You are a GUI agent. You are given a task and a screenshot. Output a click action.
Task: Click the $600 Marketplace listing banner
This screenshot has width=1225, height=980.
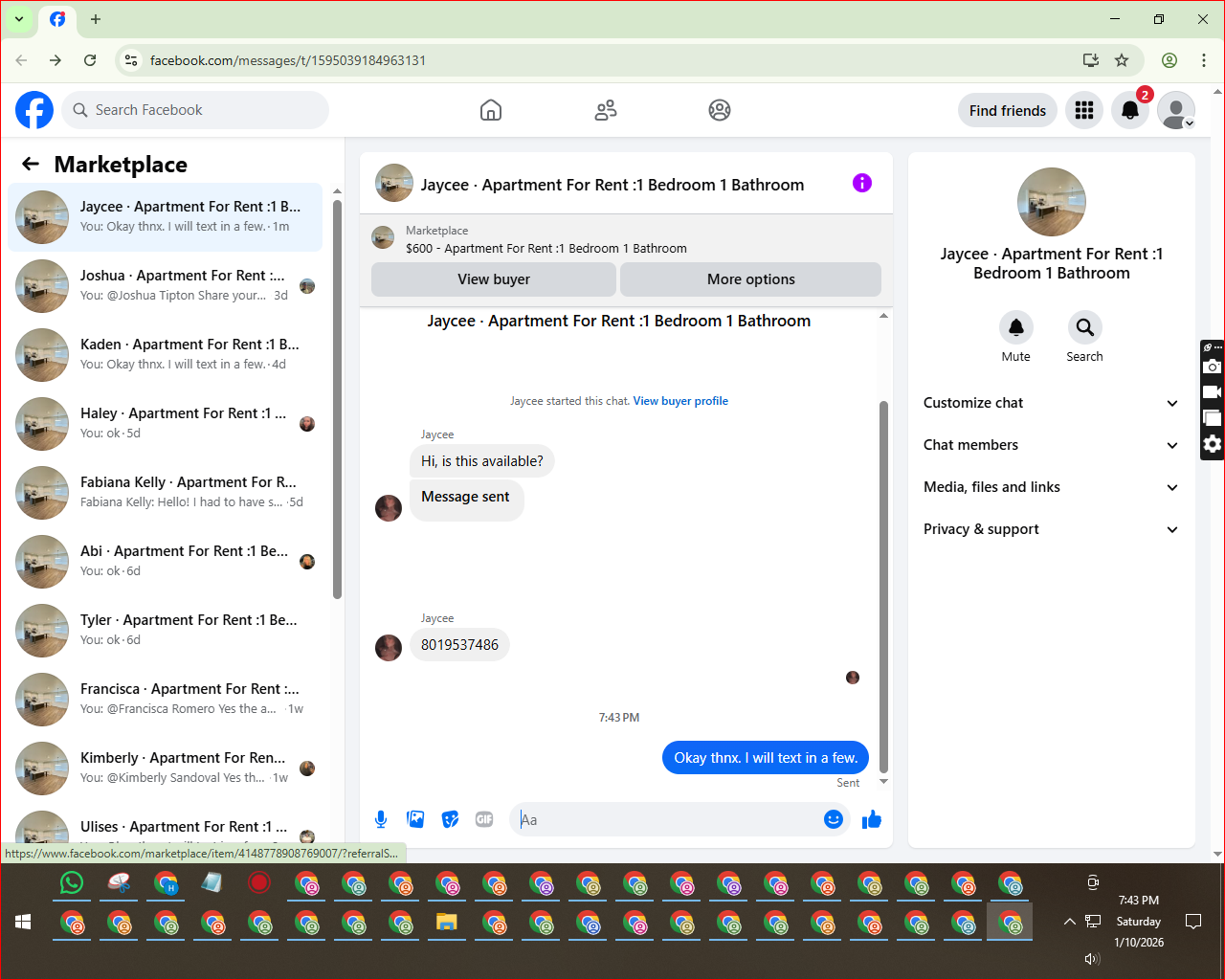pyautogui.click(x=626, y=239)
